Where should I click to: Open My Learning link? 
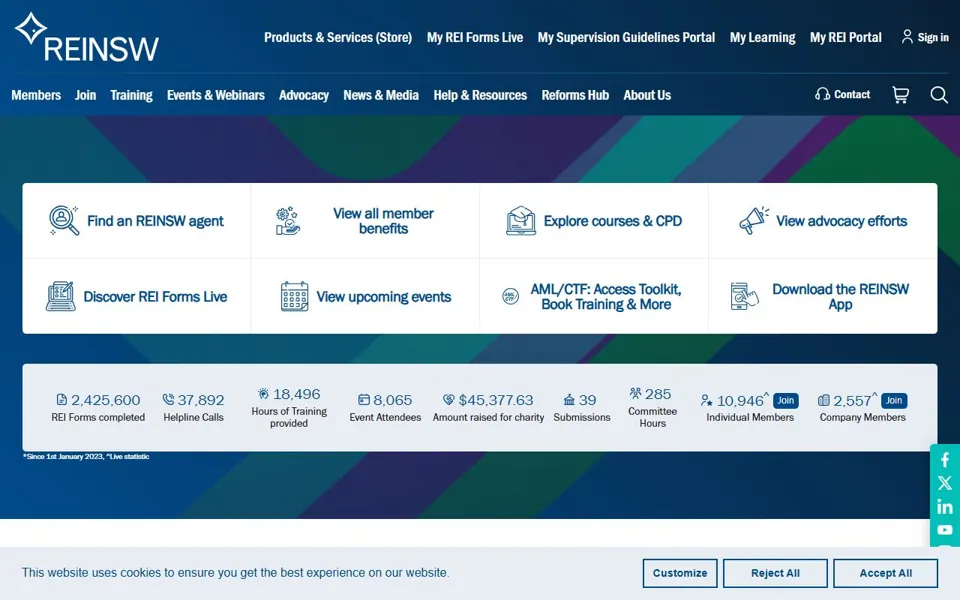[x=762, y=37]
